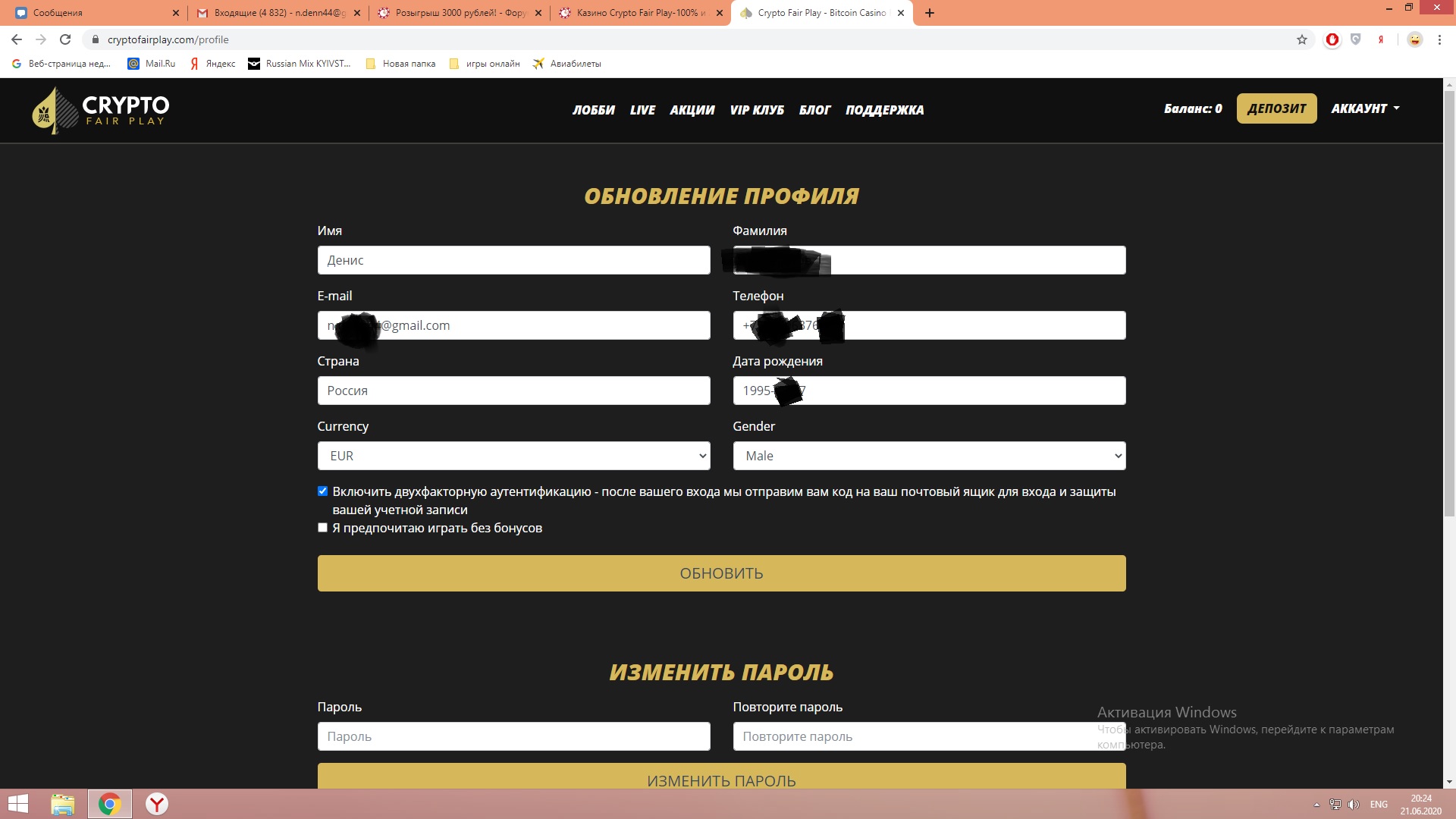Click the ДЕПОЗИТ button
Image resolution: width=1456 pixels, height=819 pixels.
[1276, 108]
